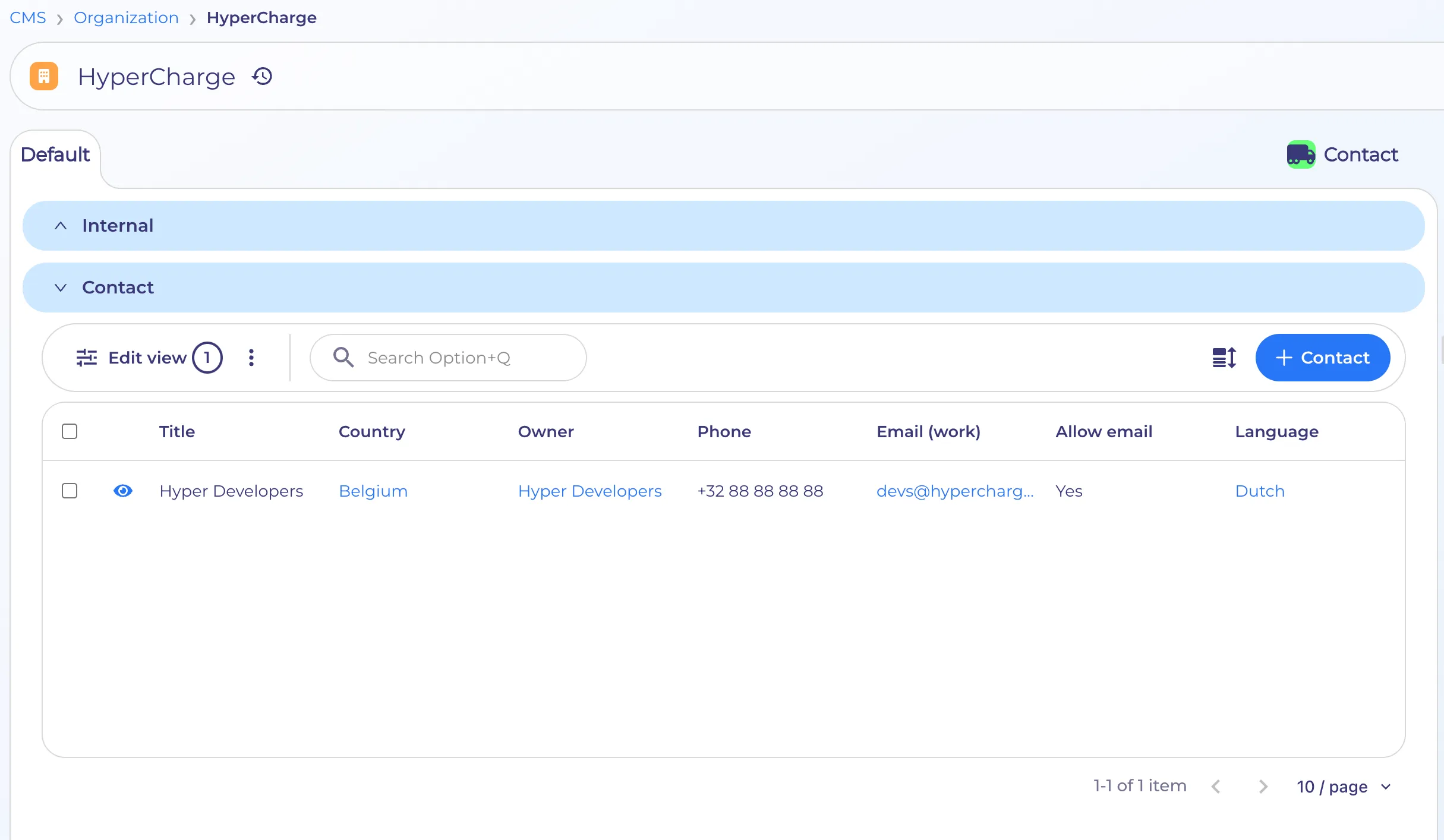Viewport: 1444px width, 840px height.
Task: Open the devs@hypercharg... email link
Action: pyautogui.click(x=955, y=491)
